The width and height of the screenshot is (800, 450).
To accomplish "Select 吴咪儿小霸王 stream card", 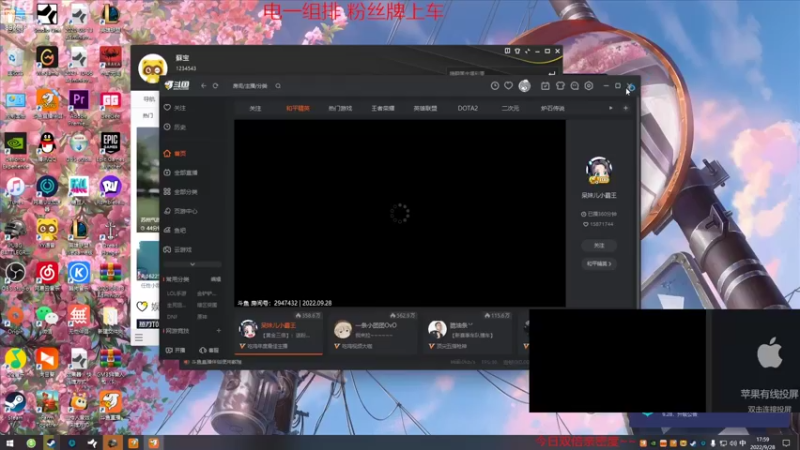I will pyautogui.click(x=279, y=332).
